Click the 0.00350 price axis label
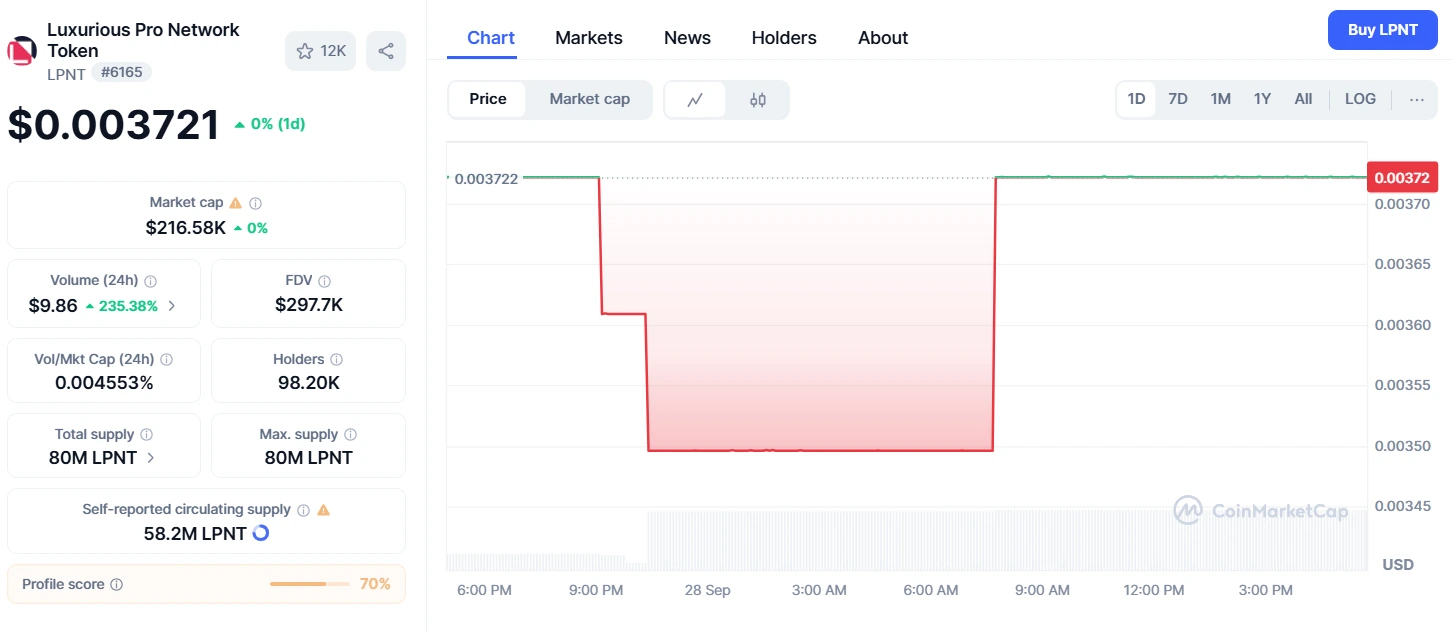The height and width of the screenshot is (632, 1452). point(1402,446)
